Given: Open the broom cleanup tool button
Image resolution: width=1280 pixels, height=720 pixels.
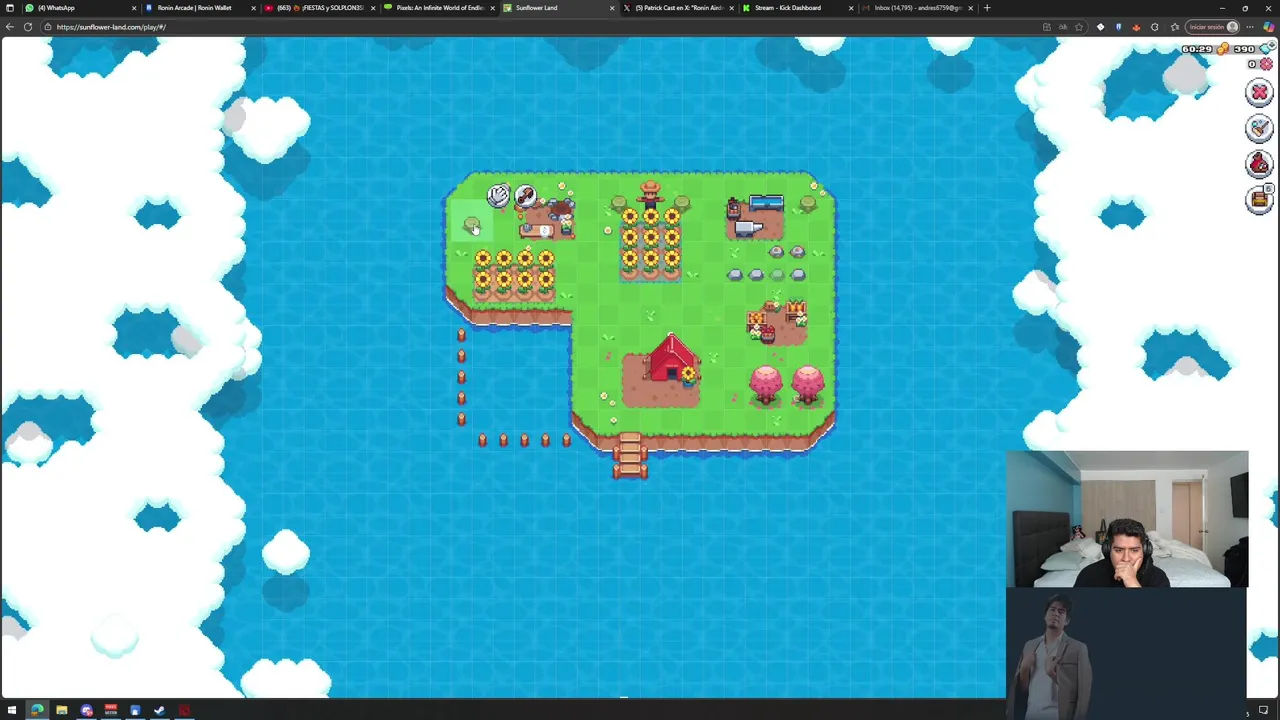Looking at the screenshot, I should tap(1259, 128).
